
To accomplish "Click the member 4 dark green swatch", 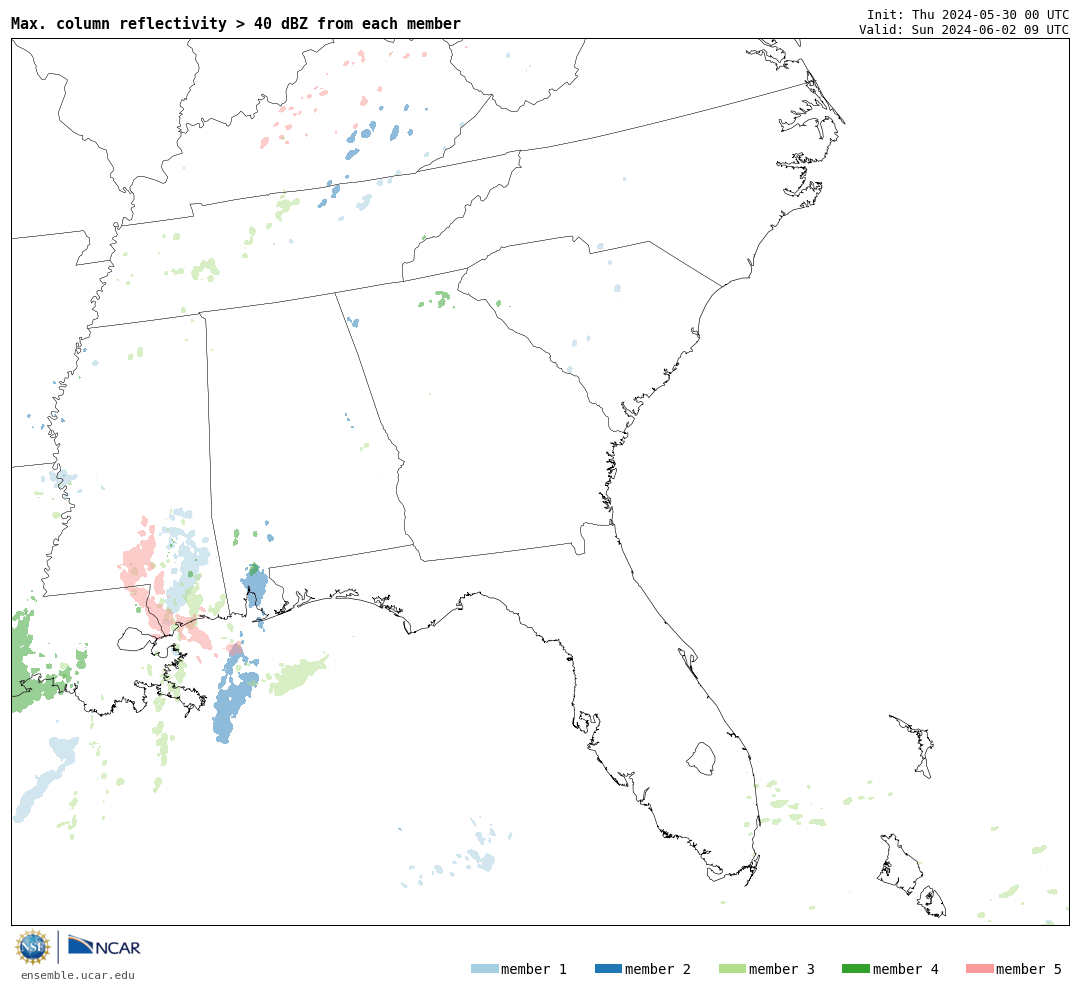I will 855,969.
